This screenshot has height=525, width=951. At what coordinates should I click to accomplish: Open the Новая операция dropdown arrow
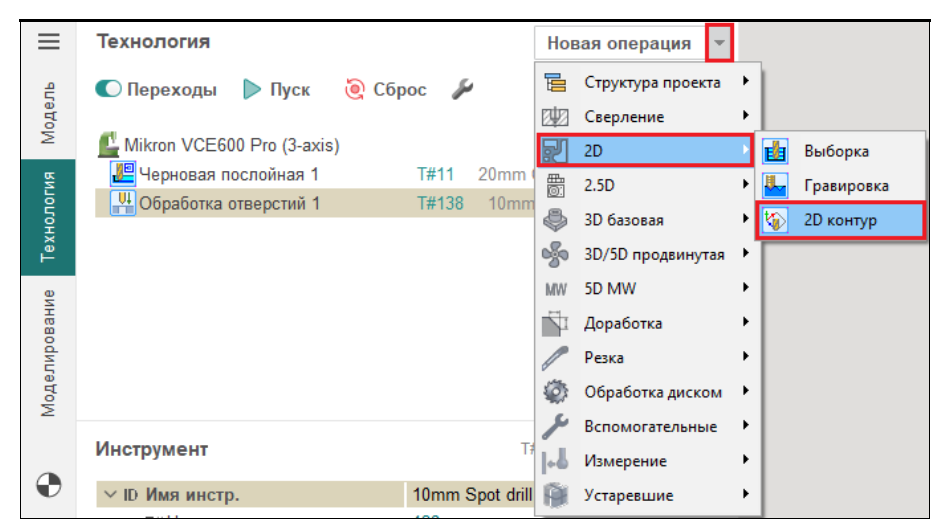(720, 43)
